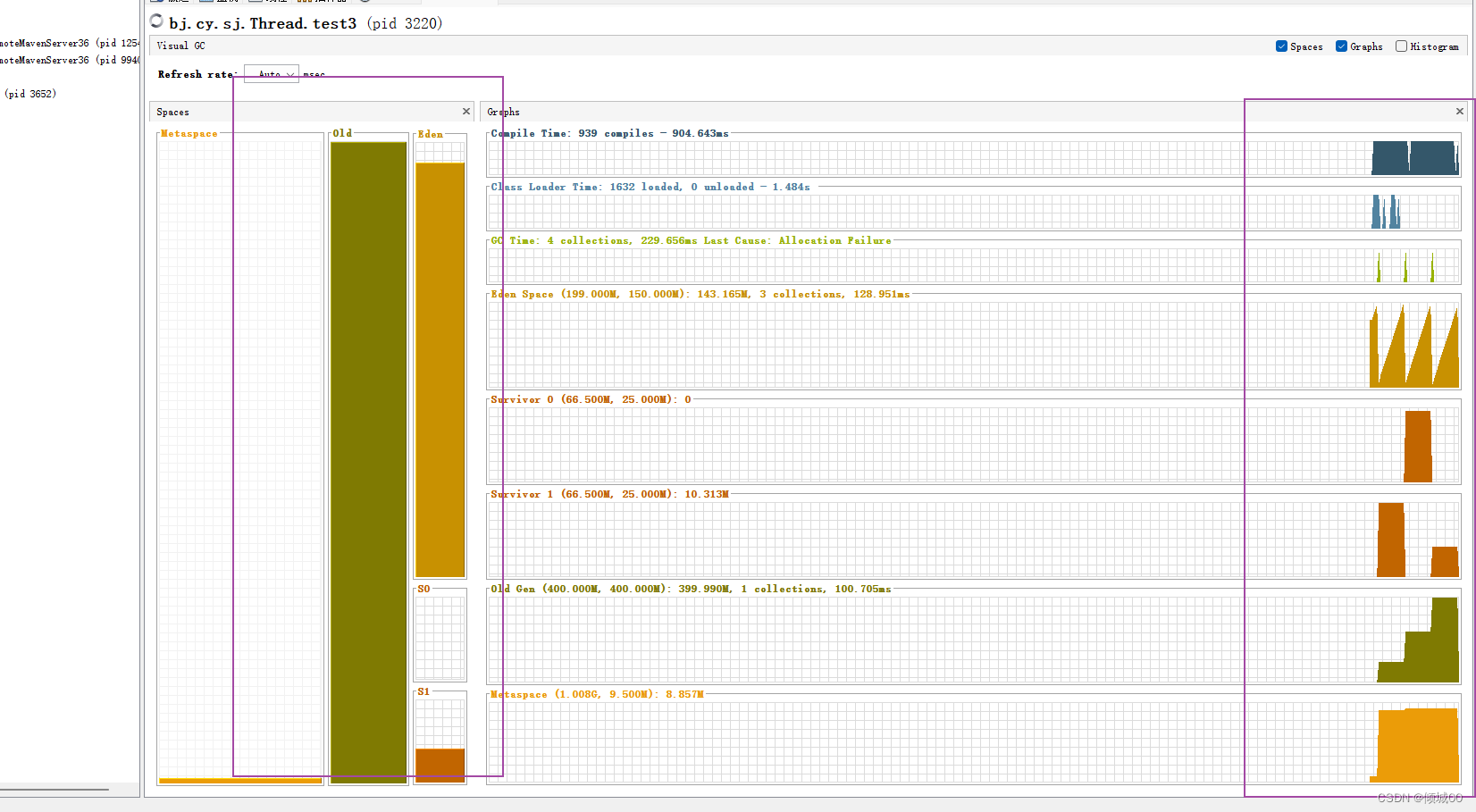The width and height of the screenshot is (1476, 812).
Task: Click the 'GC Time: 4 collections' label
Action: tap(691, 240)
